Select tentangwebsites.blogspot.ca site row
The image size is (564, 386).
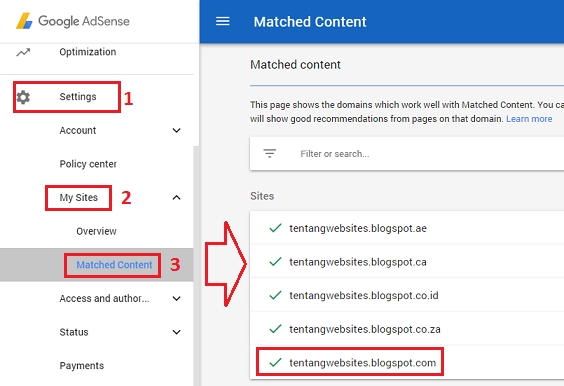pyautogui.click(x=407, y=262)
